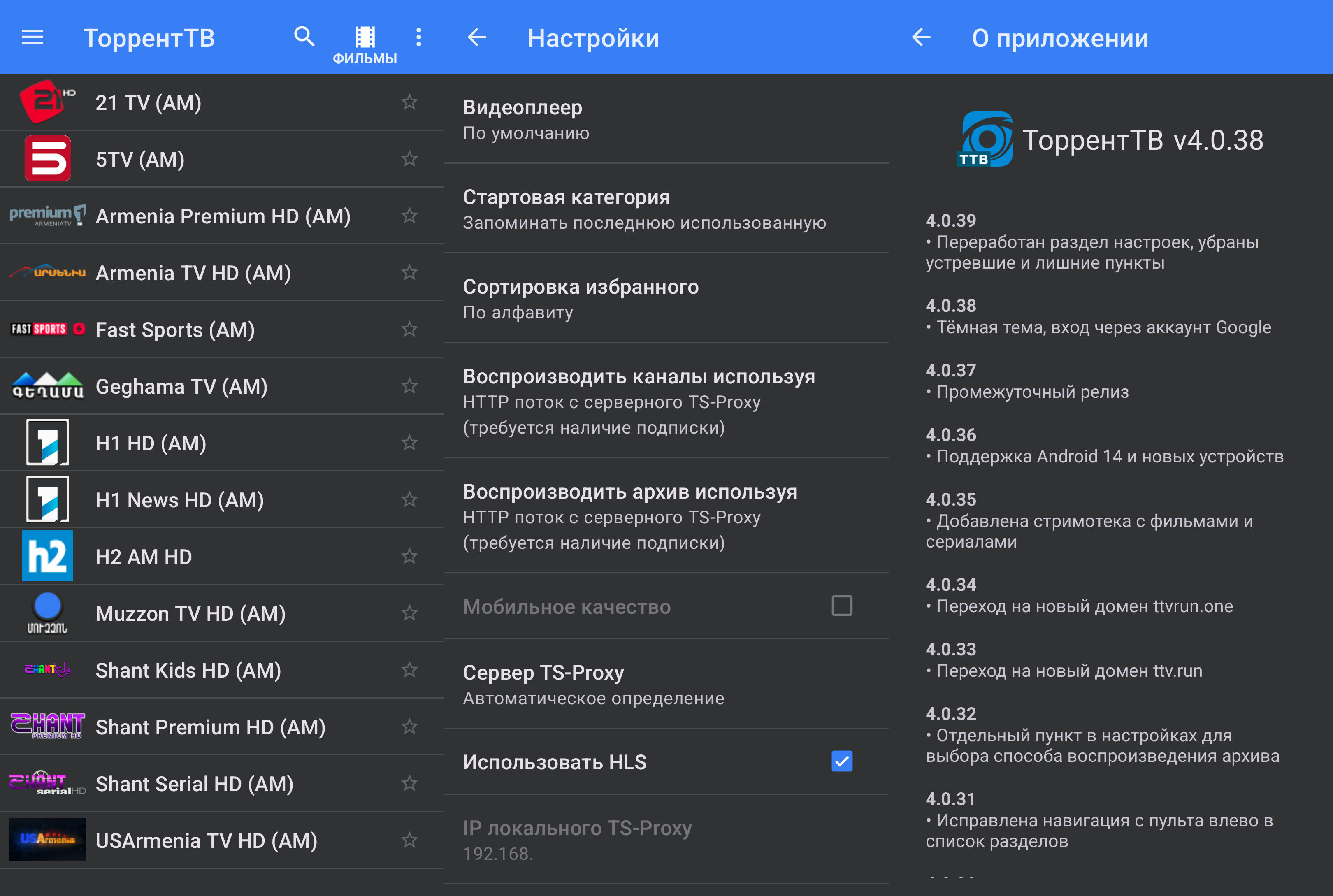Go back from the Настройки screen
This screenshot has width=1333, height=896.
(477, 38)
